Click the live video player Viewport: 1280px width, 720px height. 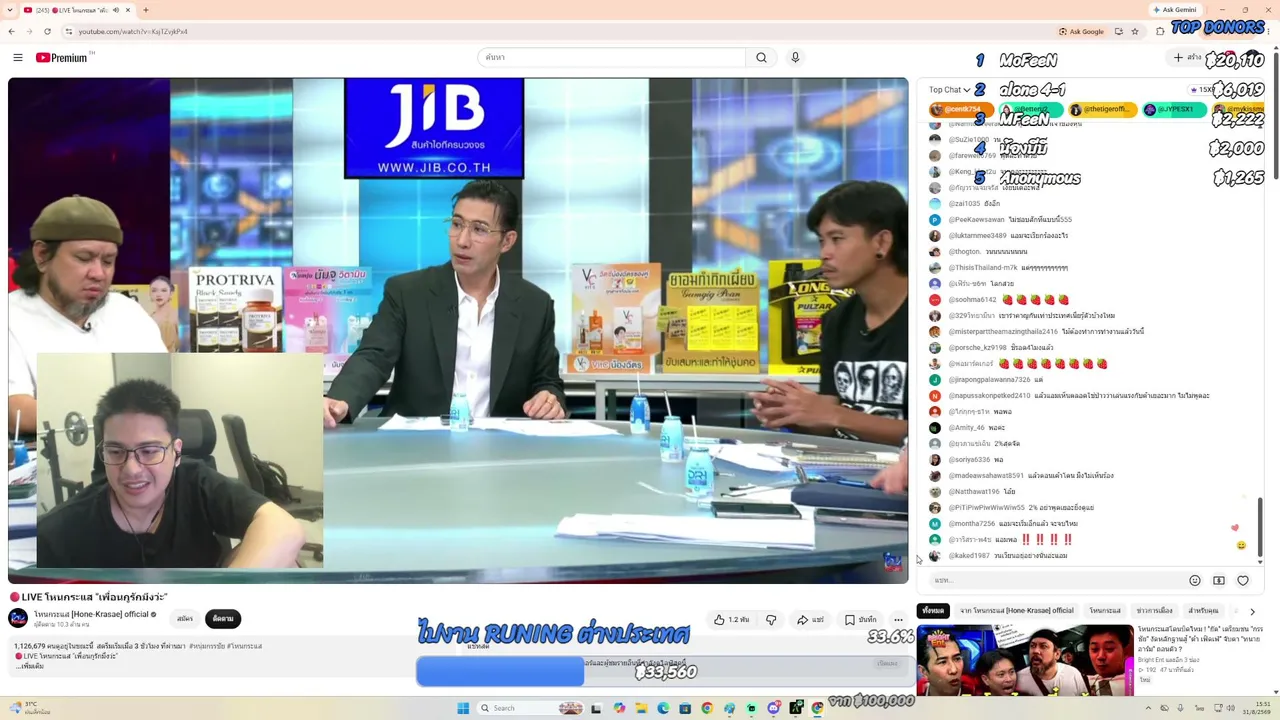click(x=458, y=330)
